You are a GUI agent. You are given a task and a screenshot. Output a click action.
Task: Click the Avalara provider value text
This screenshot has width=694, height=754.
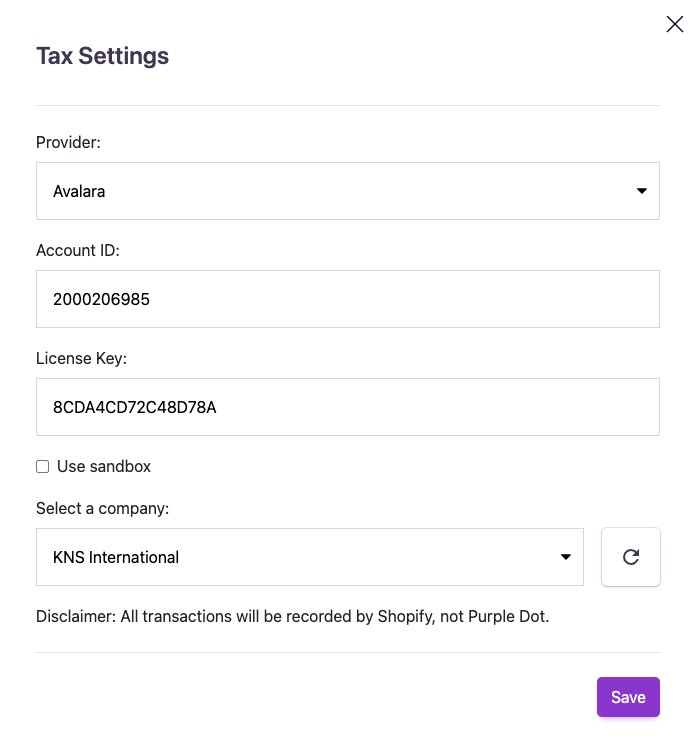point(79,191)
